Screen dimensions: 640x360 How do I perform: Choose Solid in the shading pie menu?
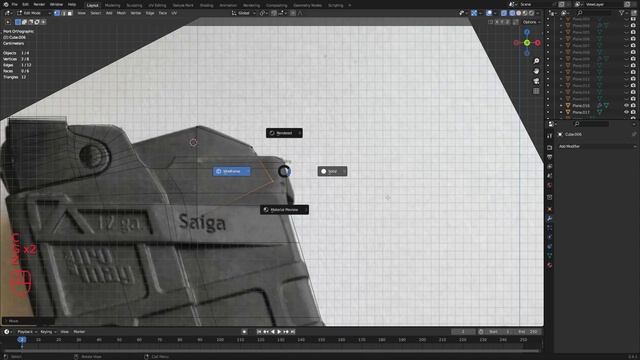[332, 171]
